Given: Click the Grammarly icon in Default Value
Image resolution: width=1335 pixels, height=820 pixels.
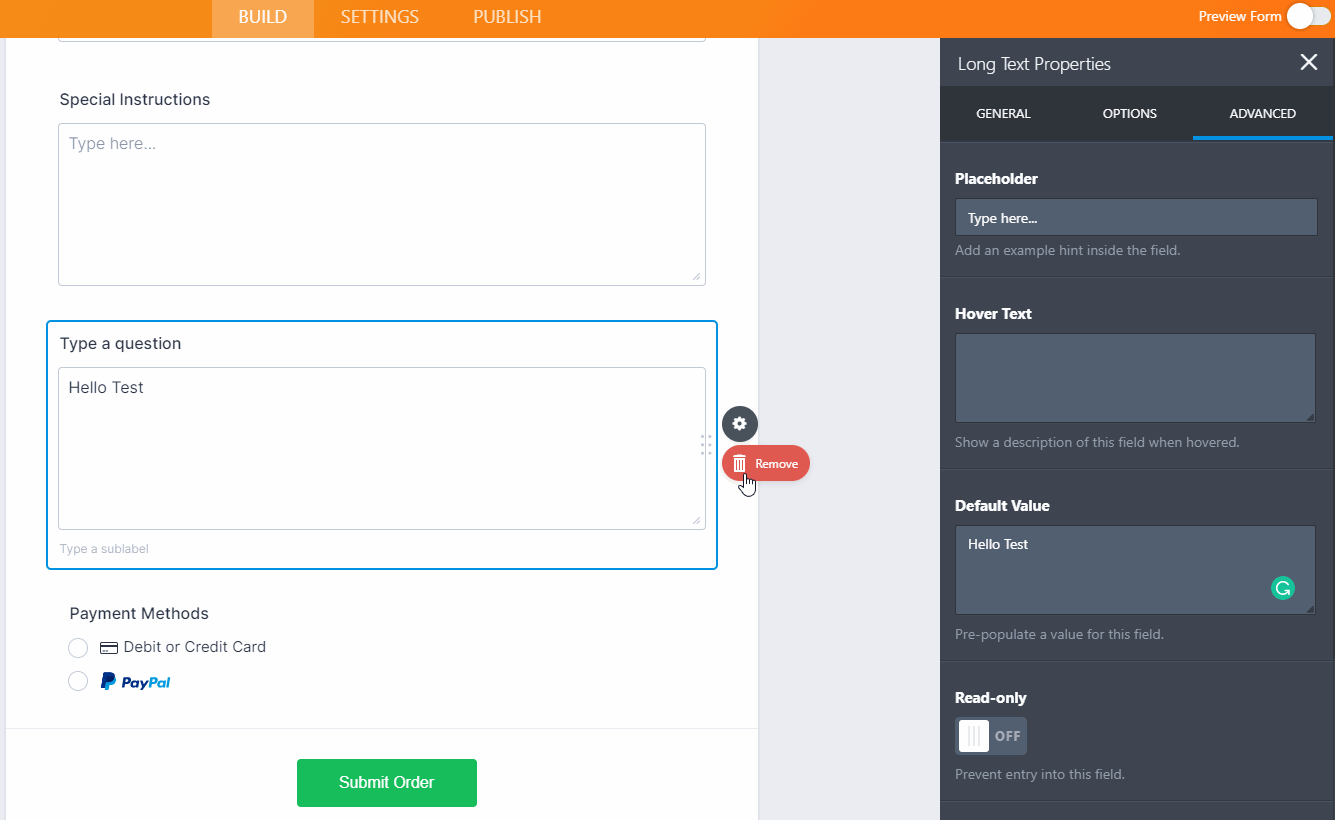Looking at the screenshot, I should (x=1282, y=589).
